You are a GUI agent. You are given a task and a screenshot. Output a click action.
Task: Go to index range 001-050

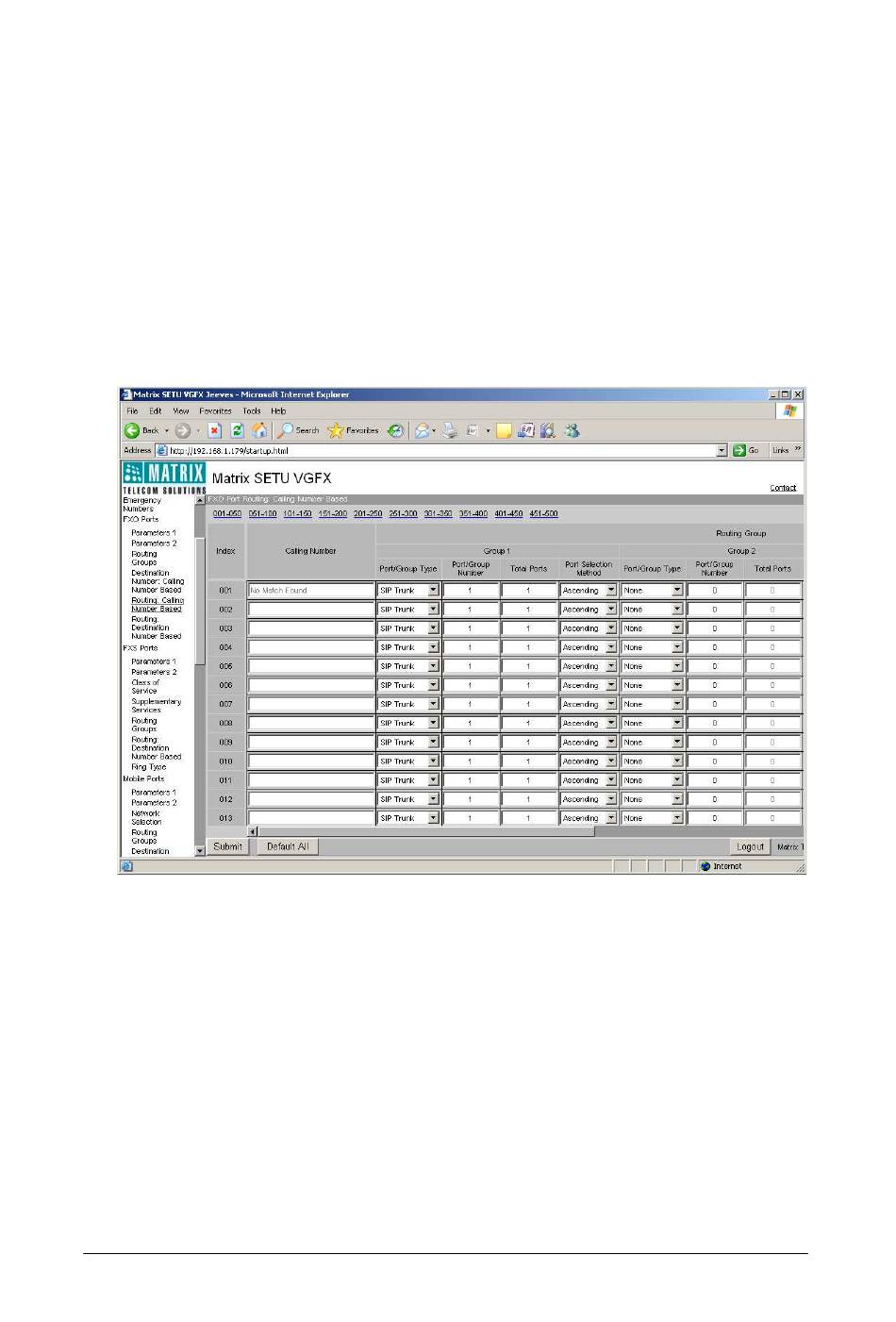pyautogui.click(x=227, y=514)
